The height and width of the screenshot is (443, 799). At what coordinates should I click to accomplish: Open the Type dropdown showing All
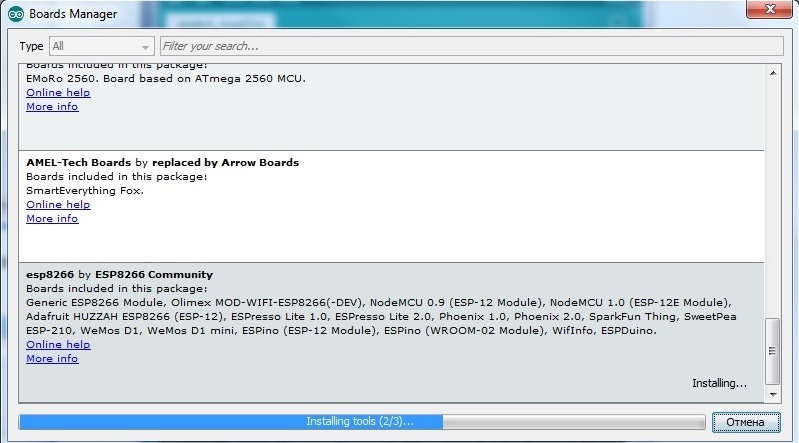[101, 46]
